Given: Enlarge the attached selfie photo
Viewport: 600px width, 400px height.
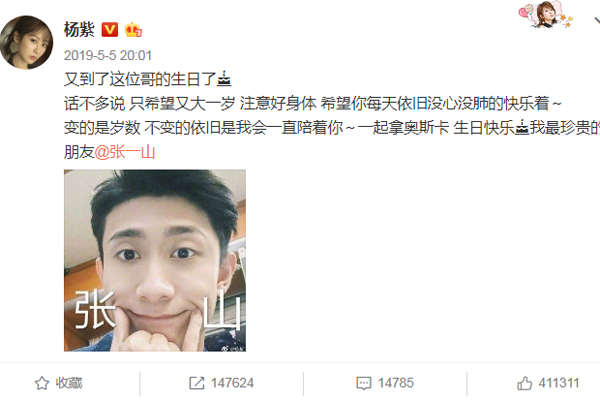Looking at the screenshot, I should (x=155, y=260).
